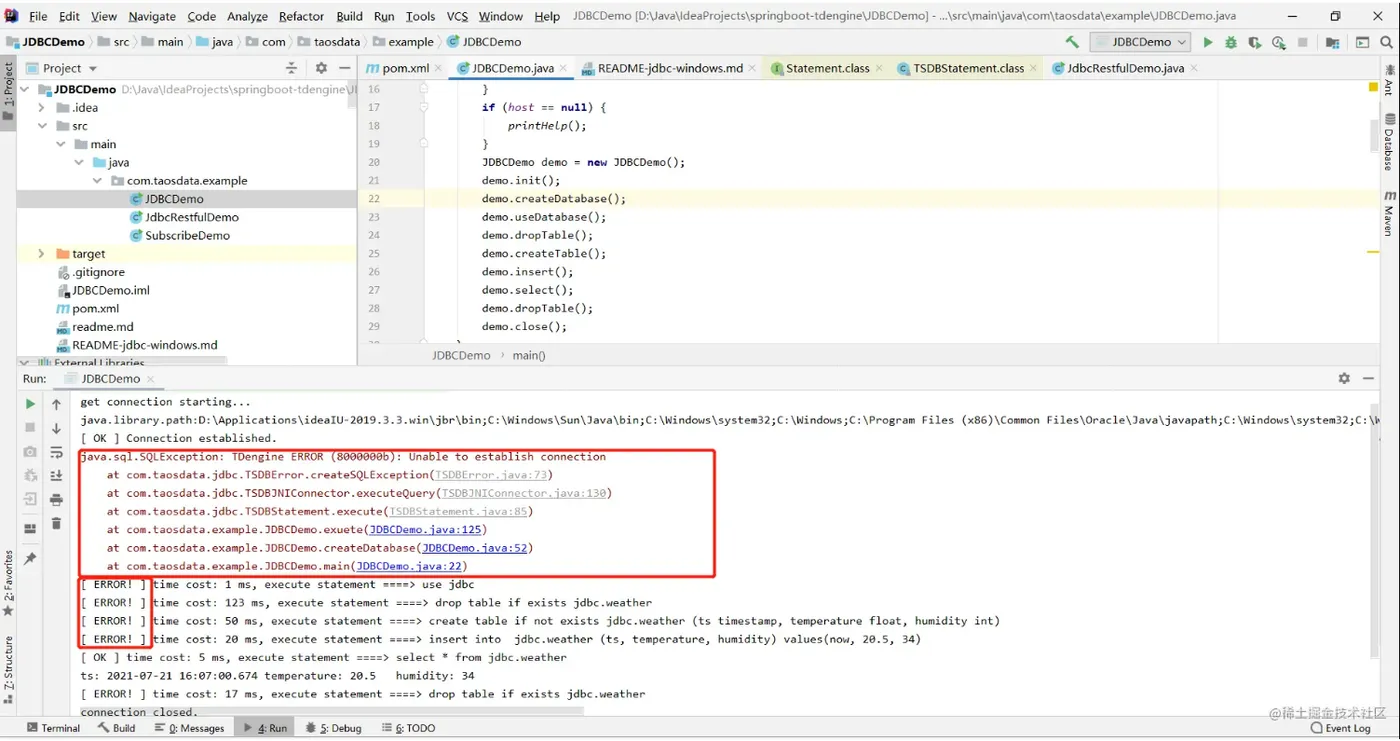Select SubscribeDemo in project tree

(x=187, y=235)
